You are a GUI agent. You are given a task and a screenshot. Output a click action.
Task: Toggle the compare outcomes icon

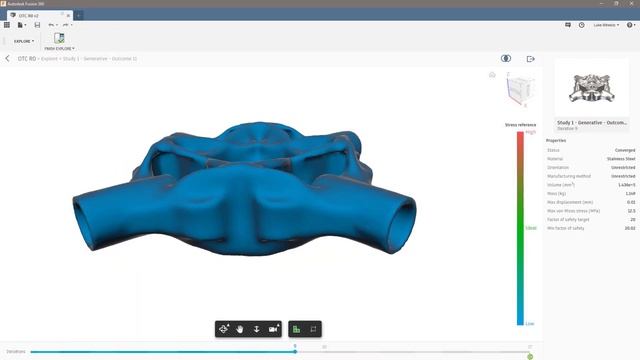pos(506,58)
